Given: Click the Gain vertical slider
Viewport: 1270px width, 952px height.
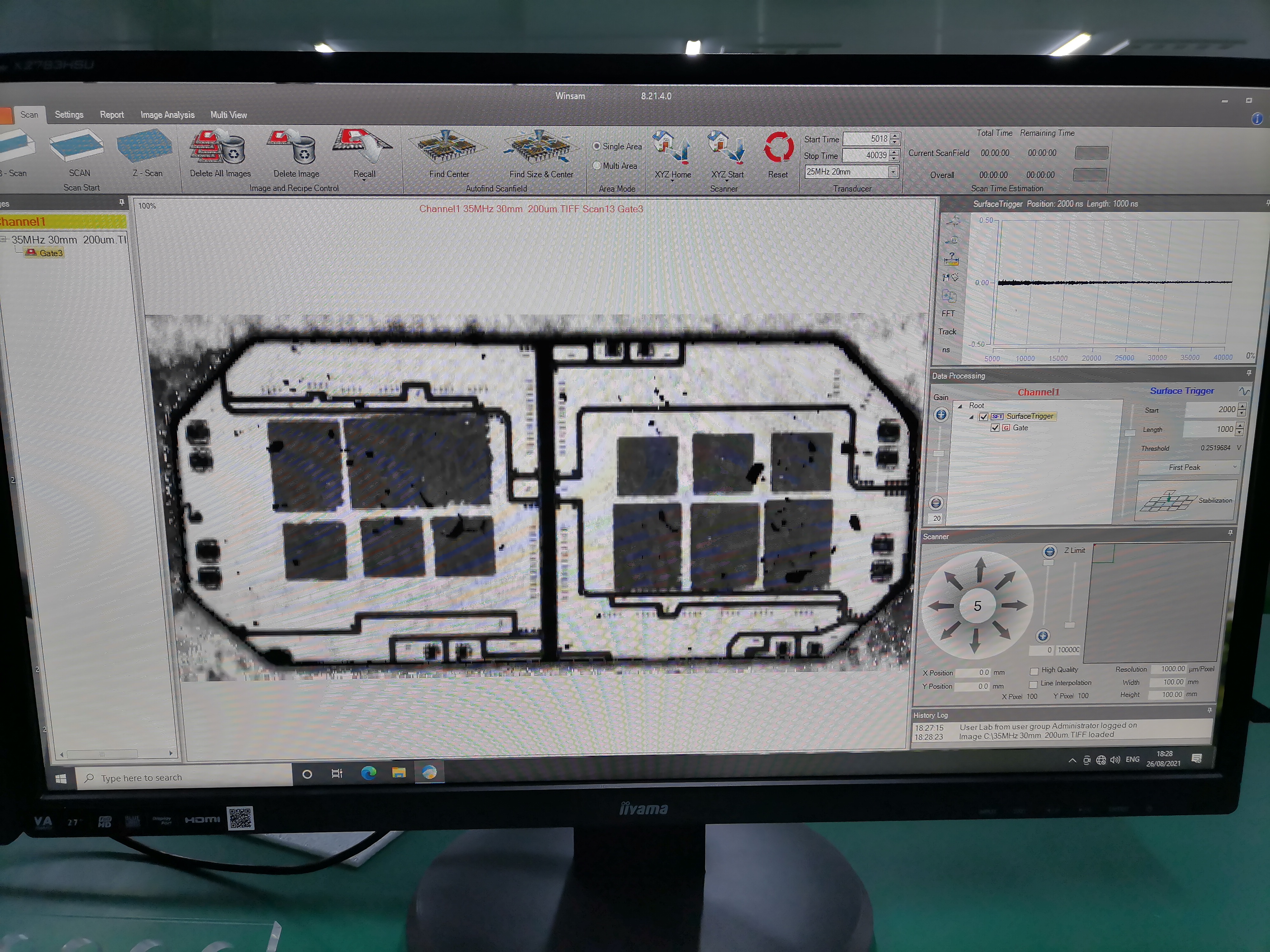Looking at the screenshot, I should click(x=939, y=453).
